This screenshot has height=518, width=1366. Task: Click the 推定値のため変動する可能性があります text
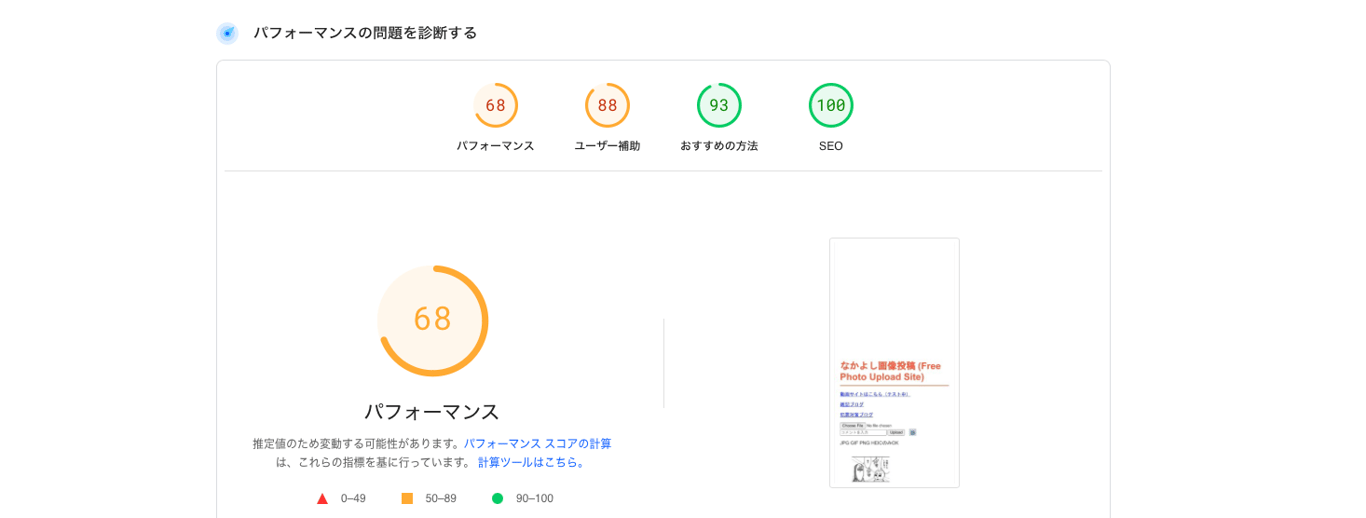357,443
